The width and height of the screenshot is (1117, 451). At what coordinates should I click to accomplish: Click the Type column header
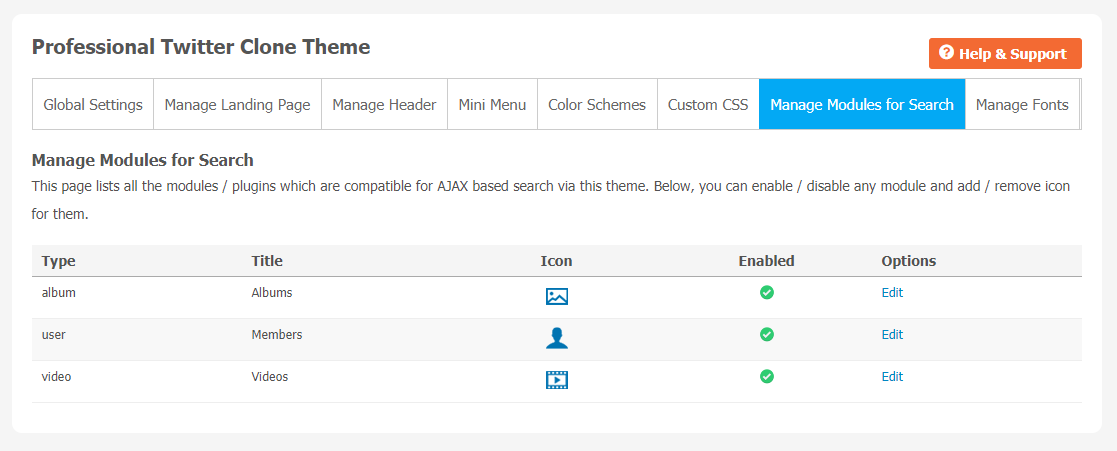coord(58,261)
